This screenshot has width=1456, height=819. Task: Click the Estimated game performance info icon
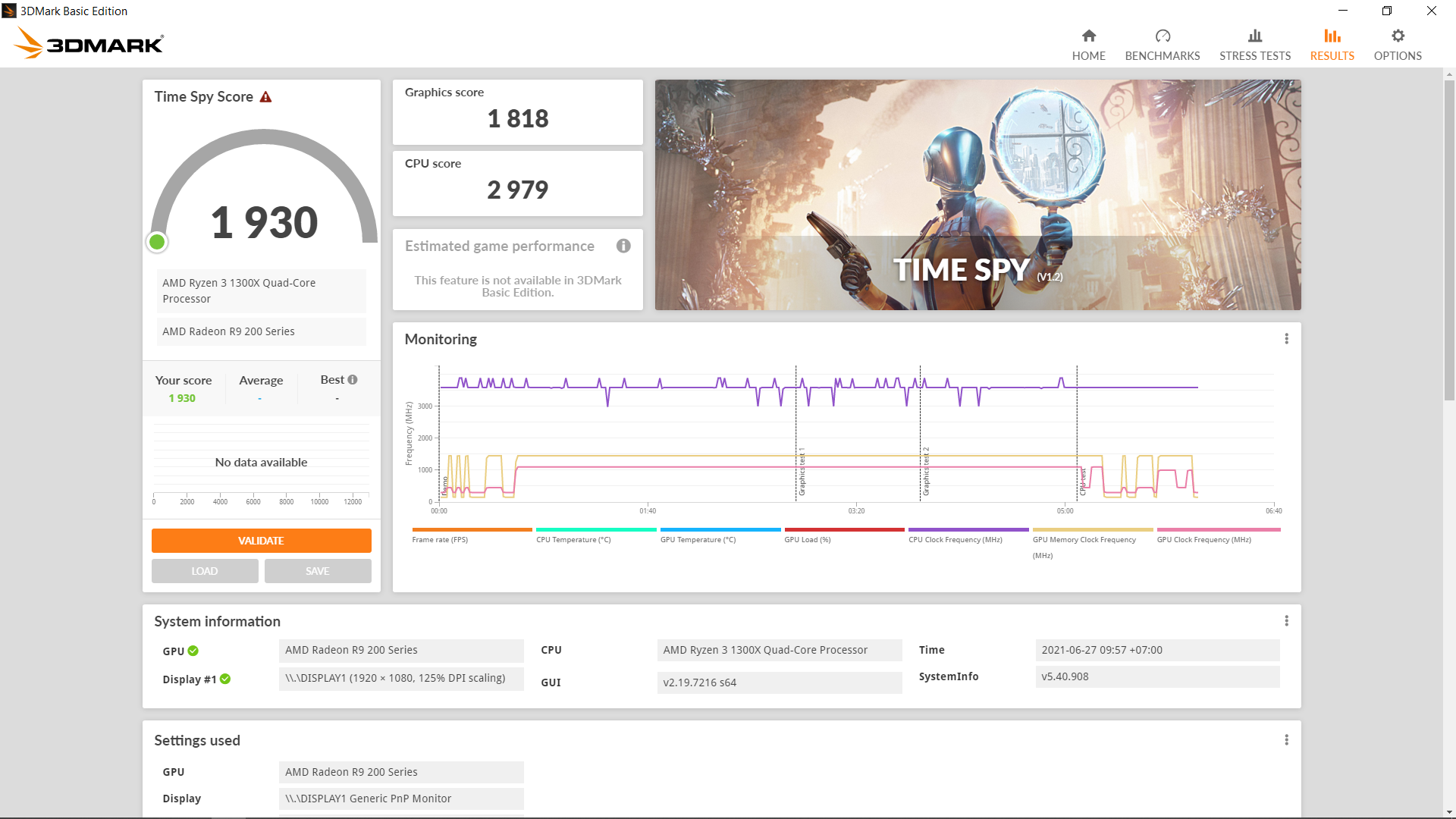coord(623,246)
